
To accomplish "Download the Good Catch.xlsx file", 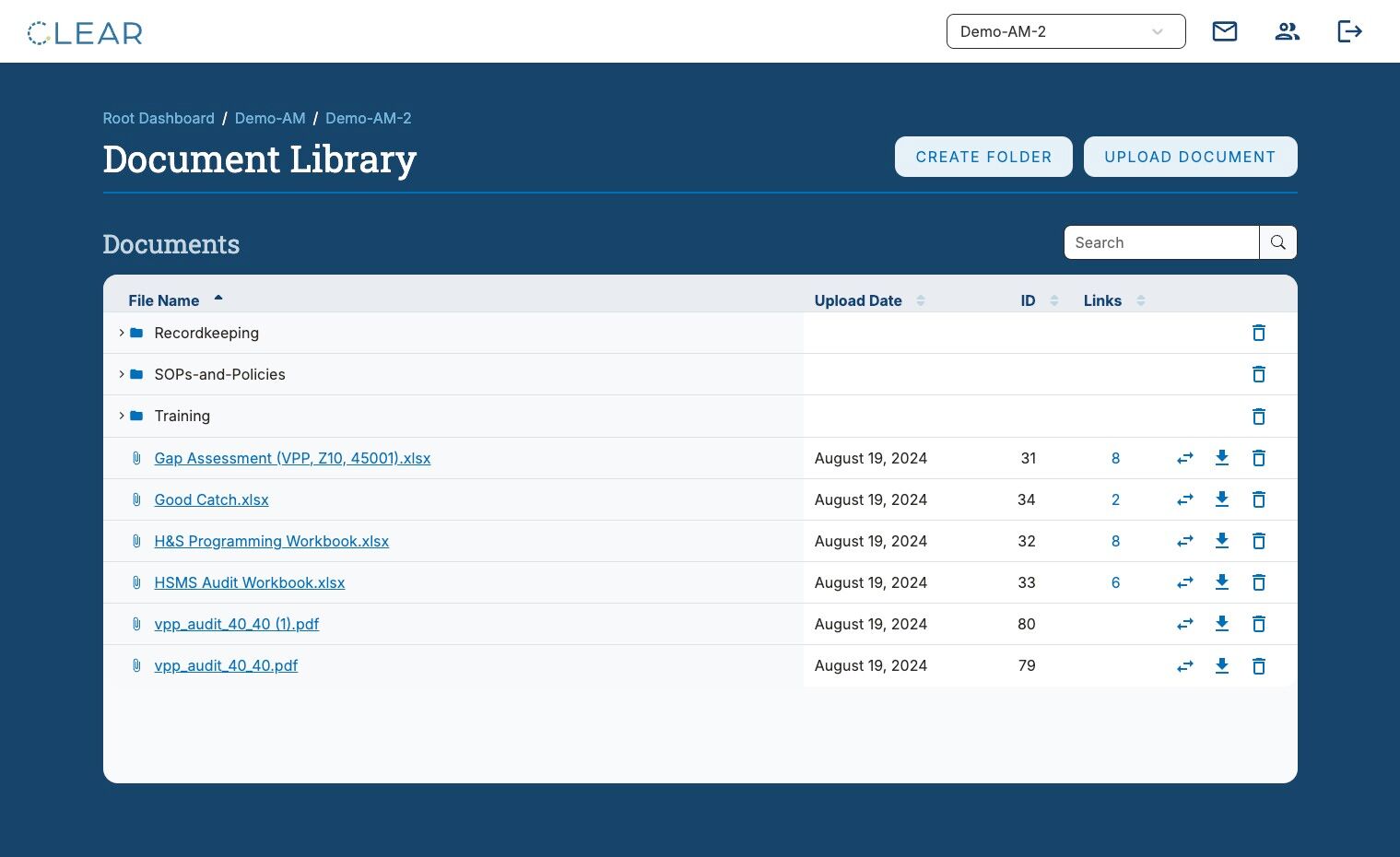I will pyautogui.click(x=1222, y=499).
